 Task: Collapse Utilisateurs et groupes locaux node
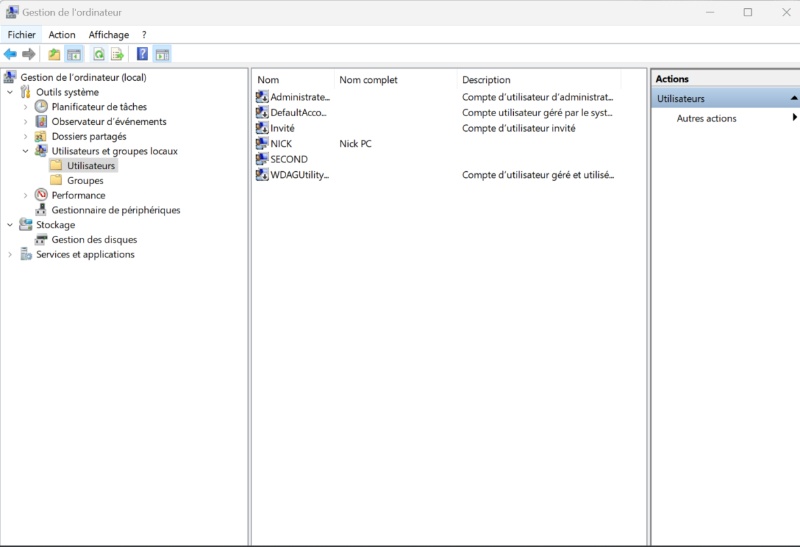[26, 151]
